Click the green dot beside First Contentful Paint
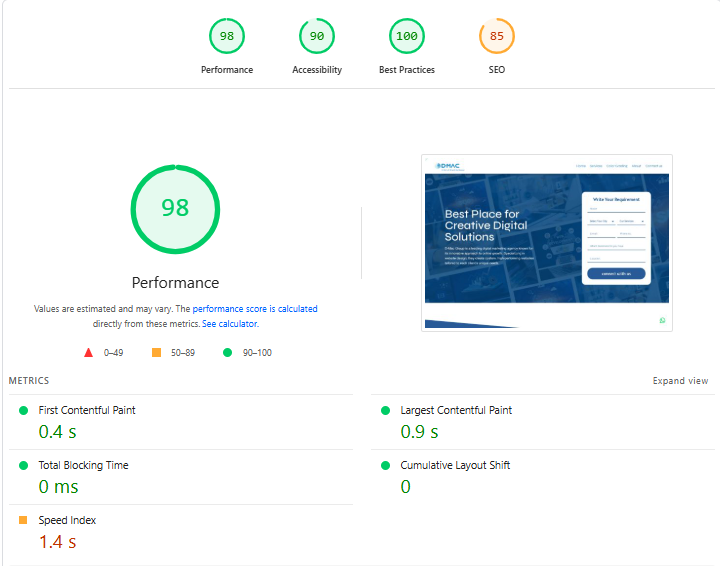Screen dimensions: 720x566 pos(23,410)
